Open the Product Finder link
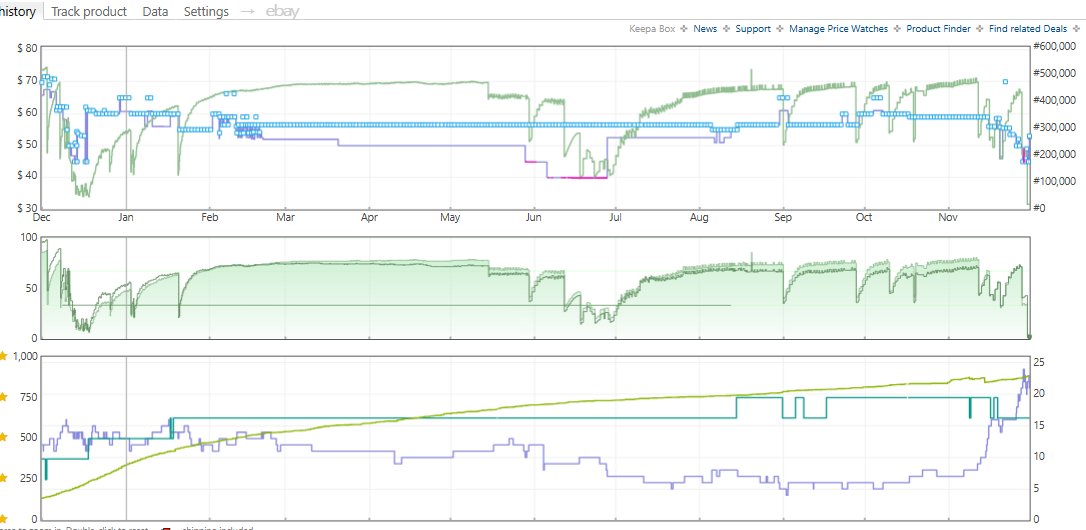1086x530 pixels. click(x=938, y=29)
